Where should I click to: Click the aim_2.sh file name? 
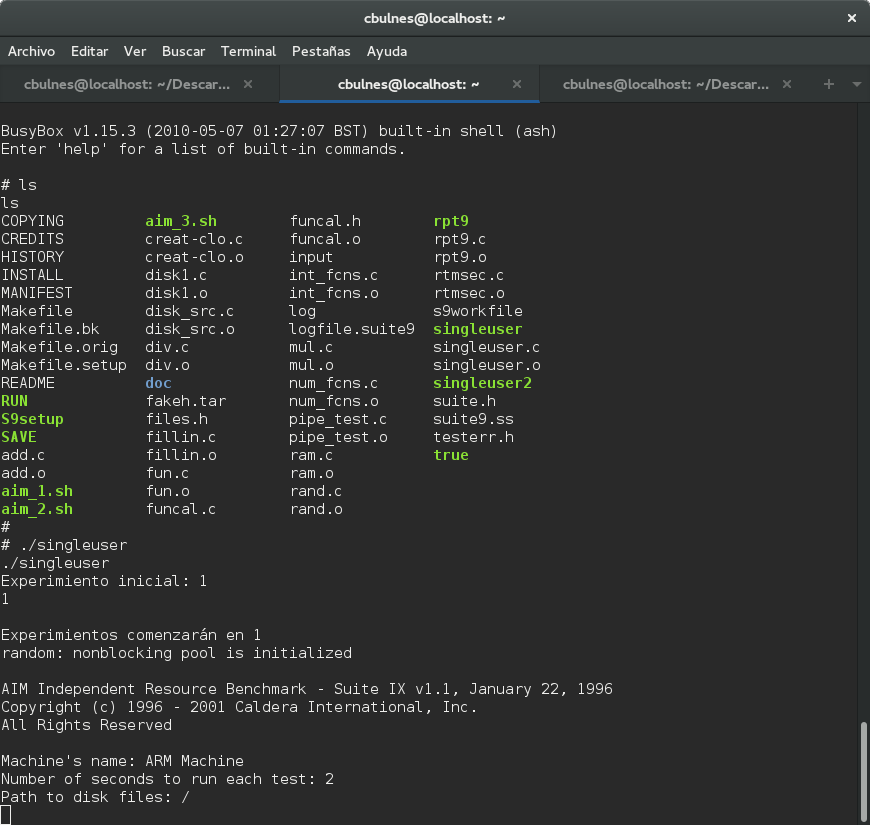(37, 509)
